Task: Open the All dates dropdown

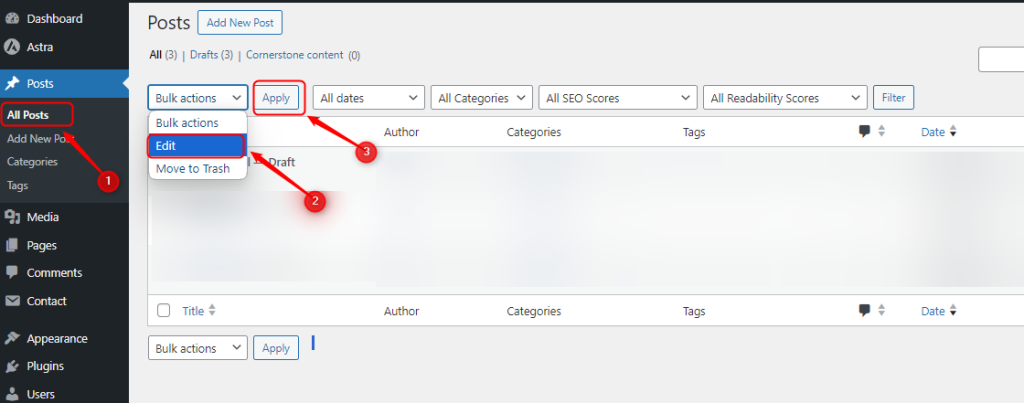Action: click(369, 98)
